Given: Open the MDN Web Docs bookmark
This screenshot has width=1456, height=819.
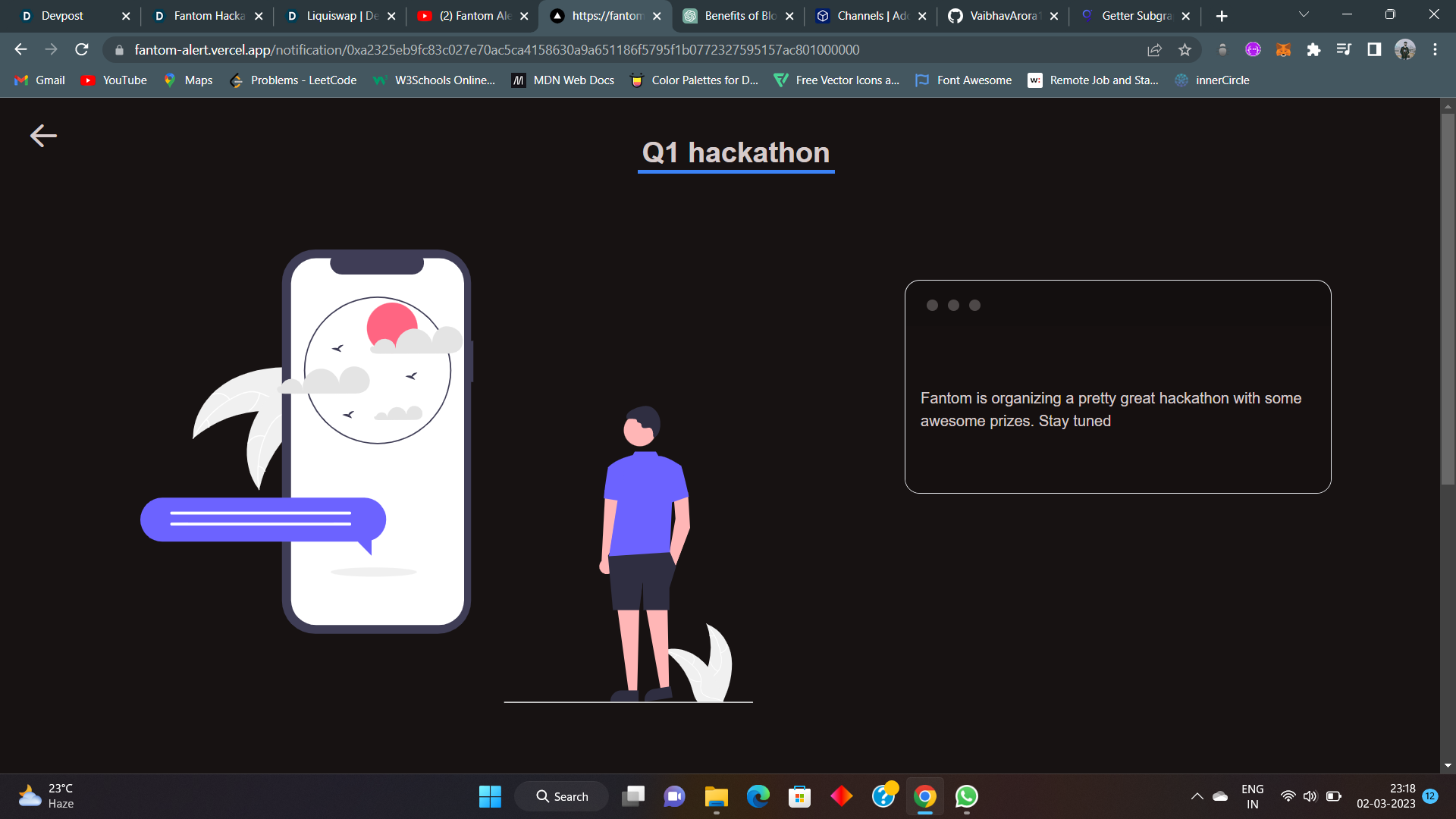Looking at the screenshot, I should (563, 80).
